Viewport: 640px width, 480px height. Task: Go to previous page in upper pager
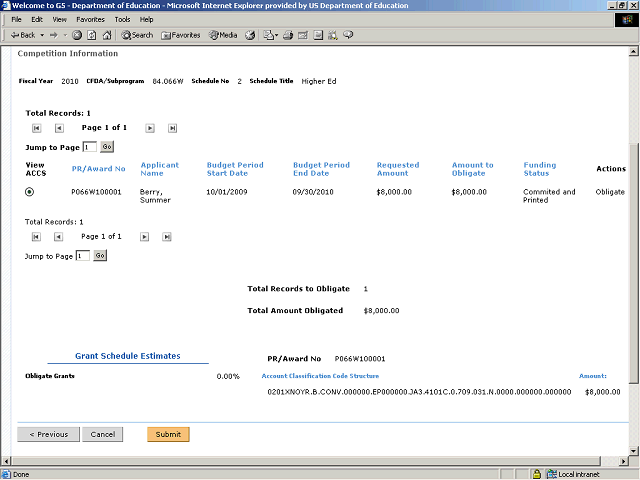click(x=59, y=128)
